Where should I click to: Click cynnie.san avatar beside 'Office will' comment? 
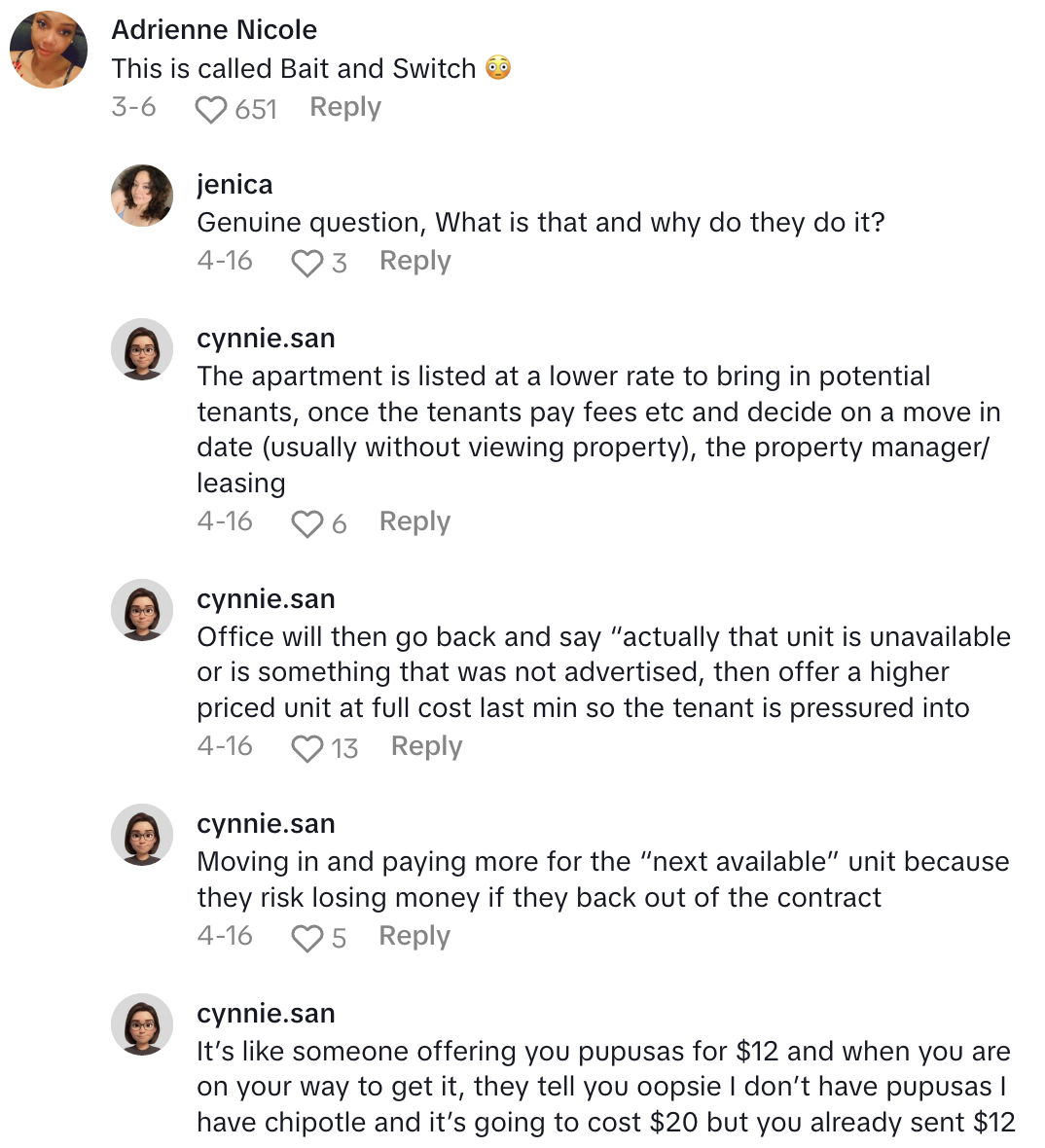(x=142, y=610)
